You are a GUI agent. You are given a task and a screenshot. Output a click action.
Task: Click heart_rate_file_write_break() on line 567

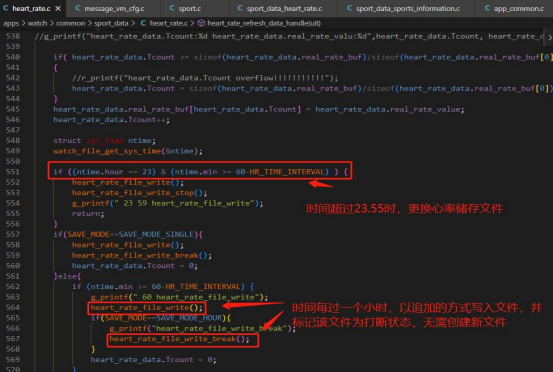point(179,339)
